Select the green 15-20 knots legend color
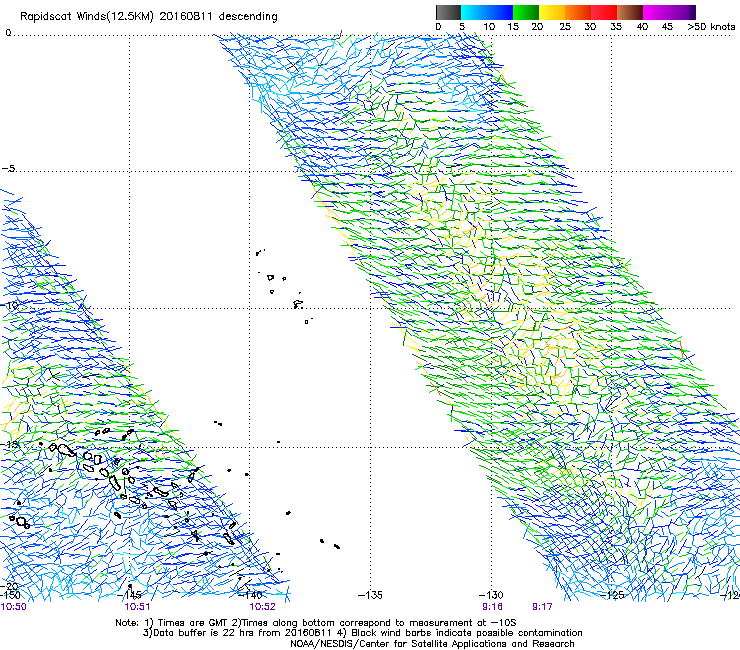 point(526,12)
